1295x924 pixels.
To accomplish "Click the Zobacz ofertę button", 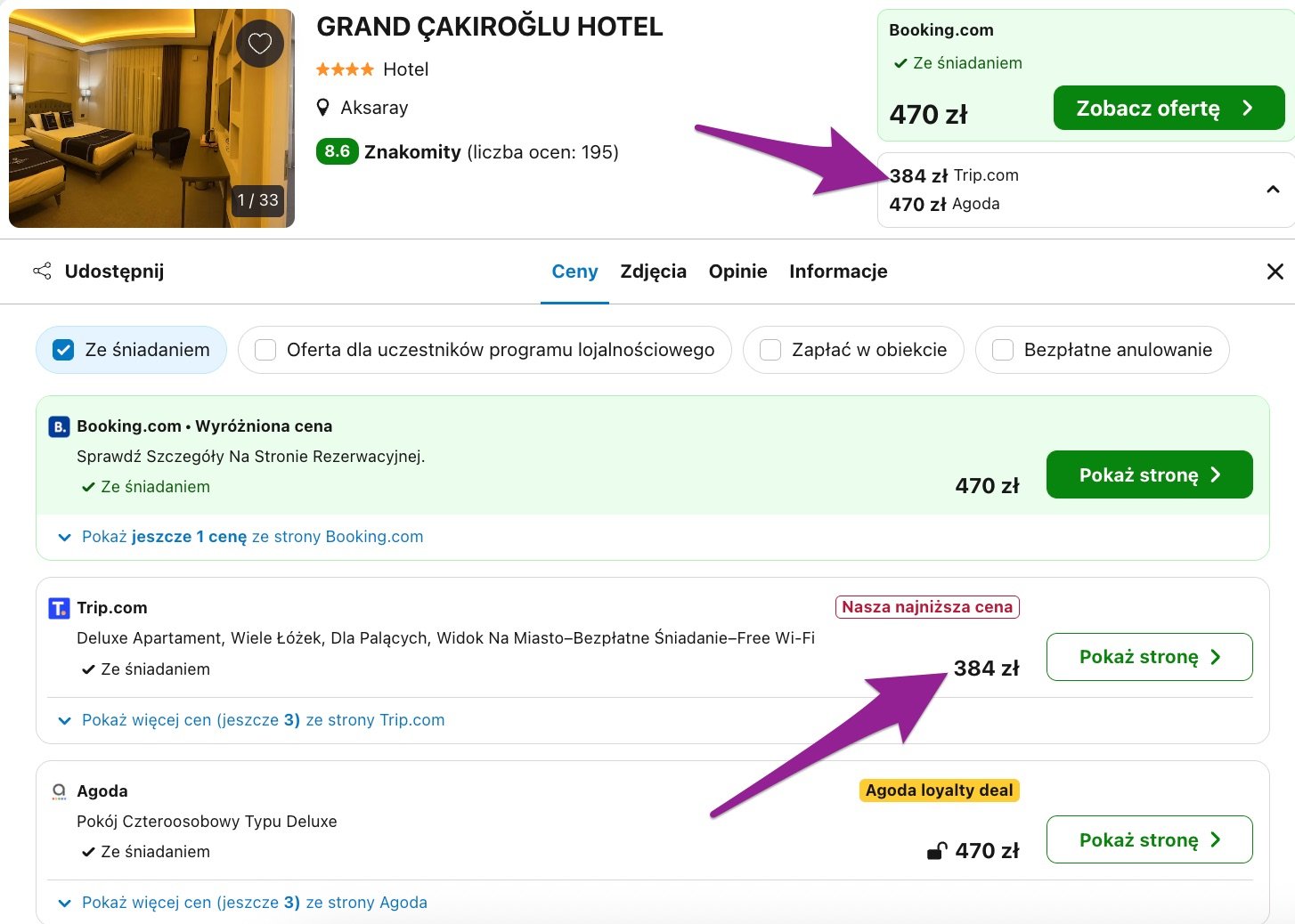I will [1169, 108].
